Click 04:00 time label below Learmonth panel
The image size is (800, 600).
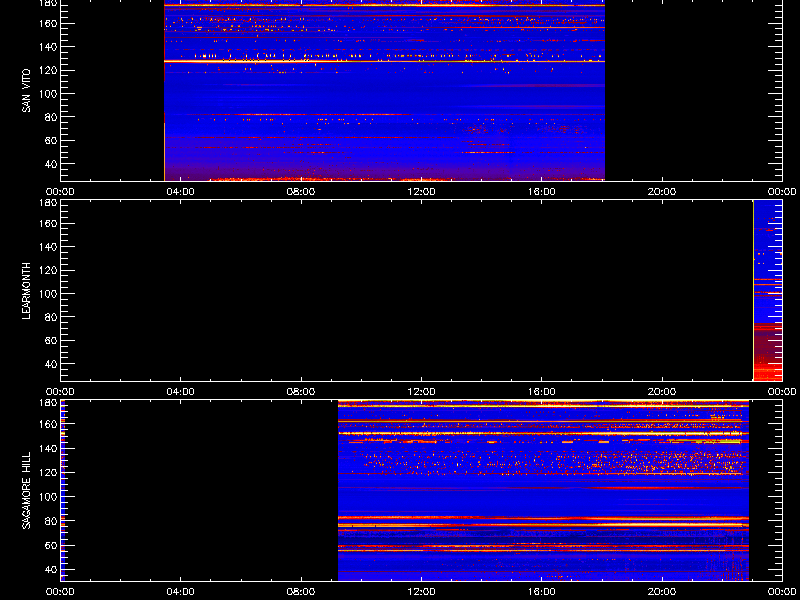pos(181,392)
